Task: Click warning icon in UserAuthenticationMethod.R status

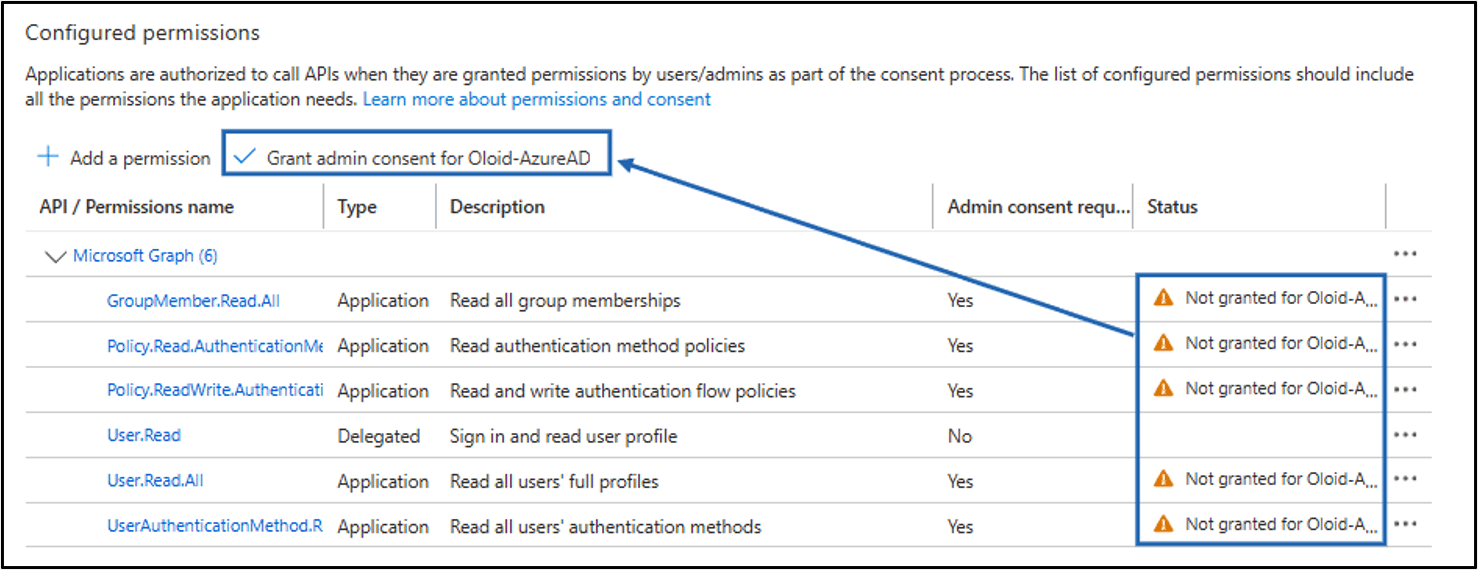Action: [x=1162, y=524]
